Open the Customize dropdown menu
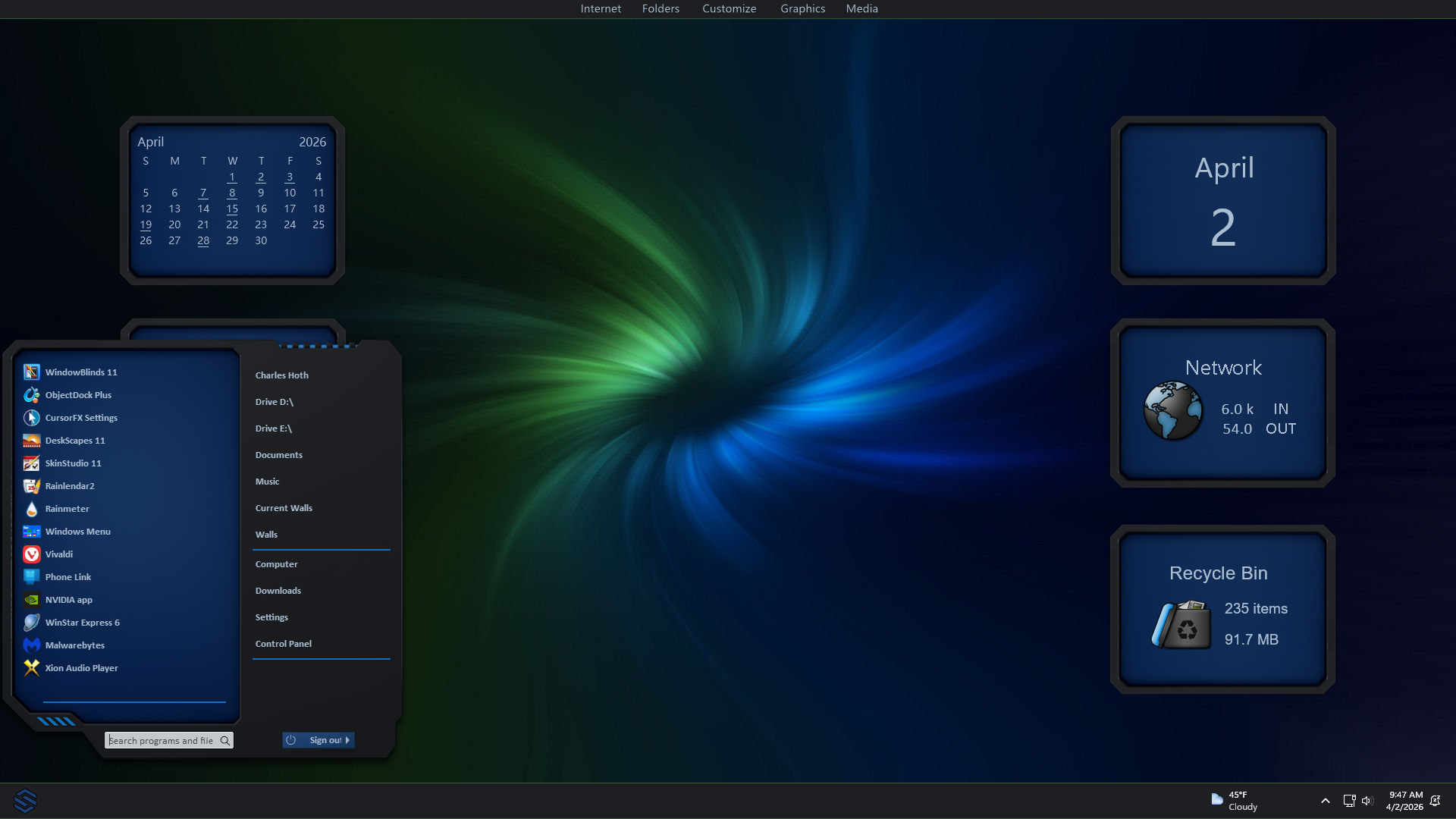Viewport: 1456px width, 819px height. (729, 8)
